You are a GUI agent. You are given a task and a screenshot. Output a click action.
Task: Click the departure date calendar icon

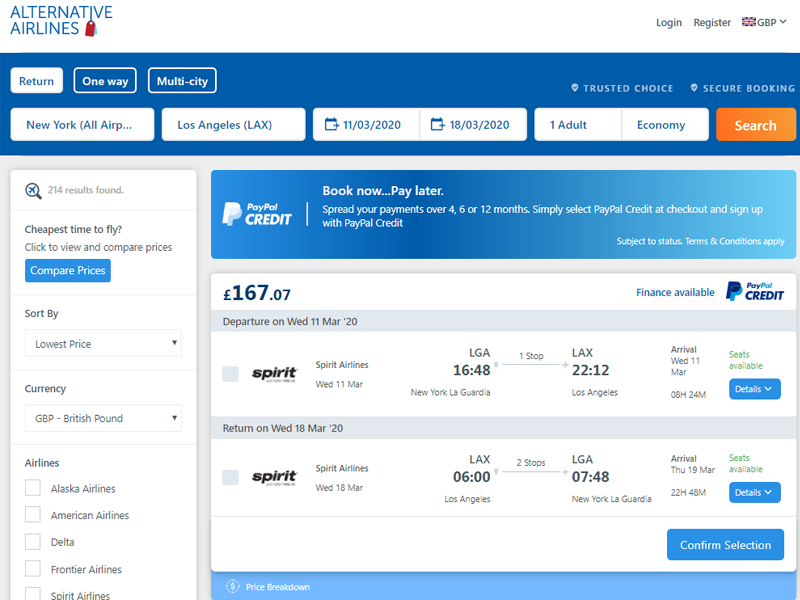click(331, 124)
